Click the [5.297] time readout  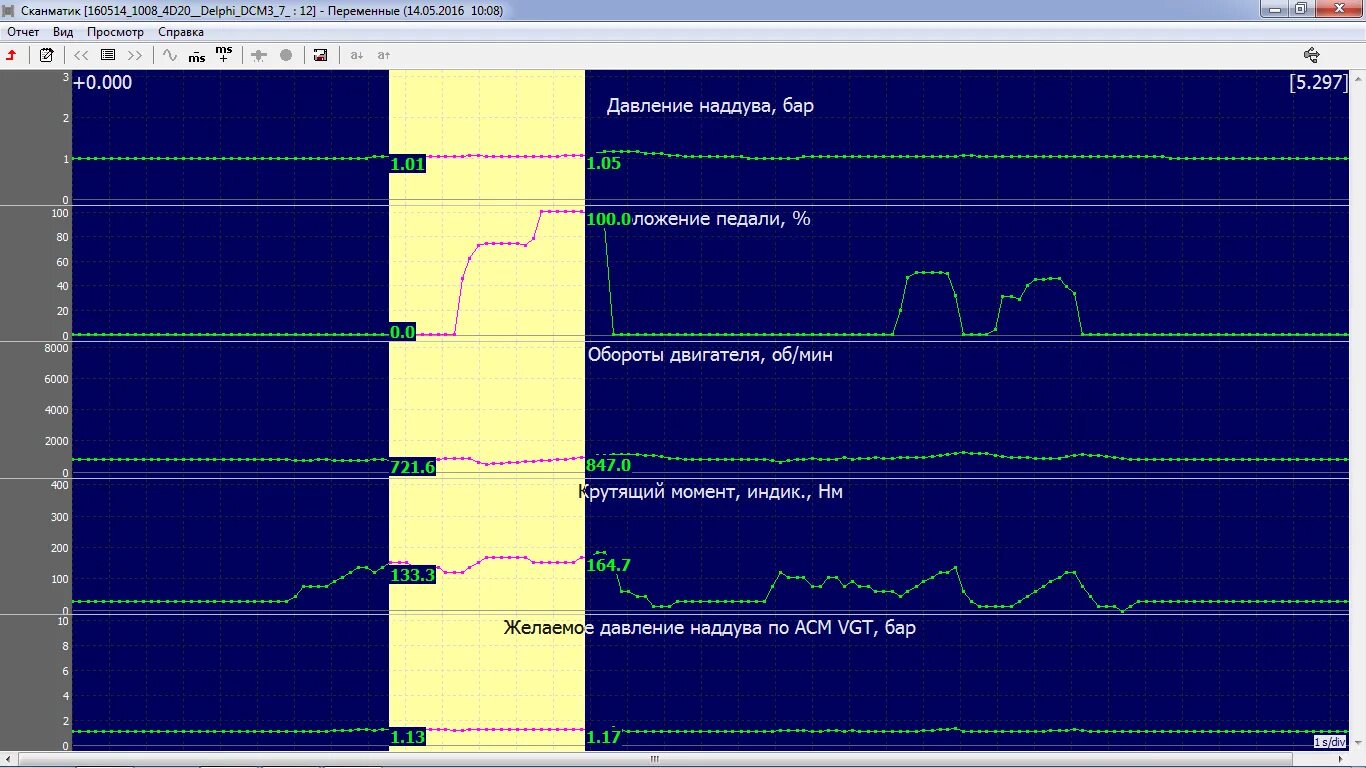click(x=1319, y=83)
